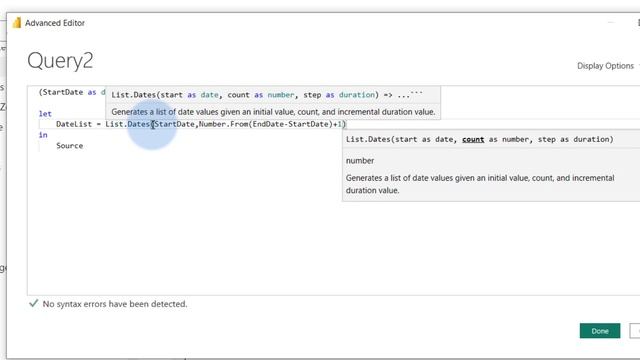Click the green checkmark syntax status icon
The width and height of the screenshot is (640, 360).
[33, 303]
